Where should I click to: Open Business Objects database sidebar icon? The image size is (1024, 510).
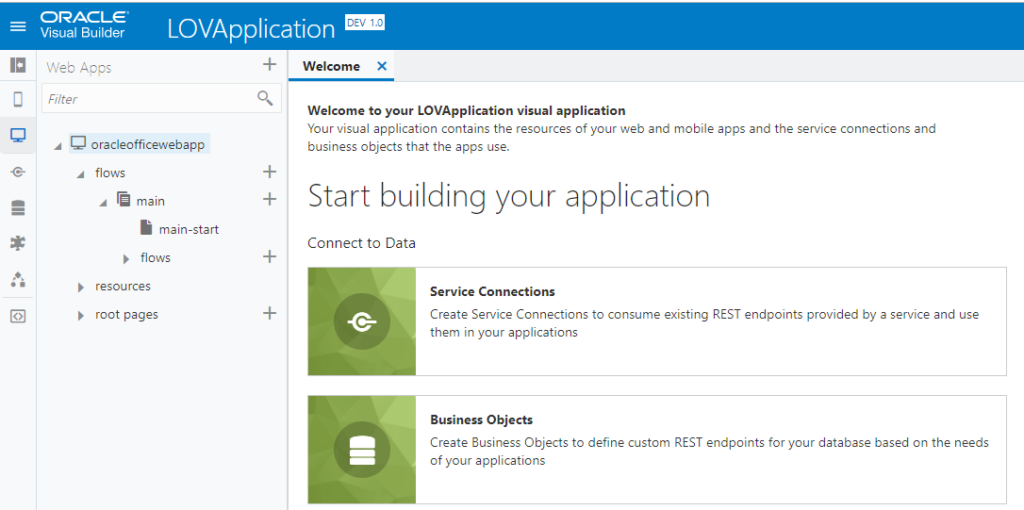click(x=17, y=208)
